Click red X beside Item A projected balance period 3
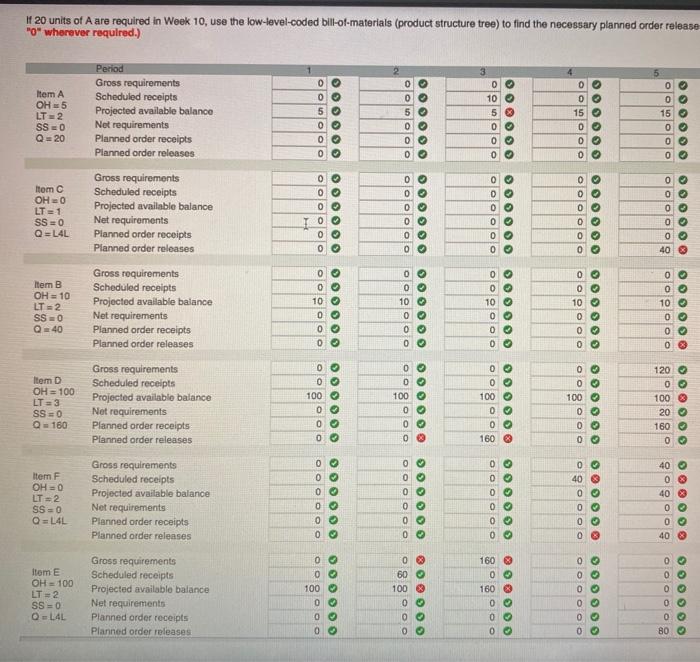Image resolution: width=700 pixels, height=662 pixels. (509, 112)
